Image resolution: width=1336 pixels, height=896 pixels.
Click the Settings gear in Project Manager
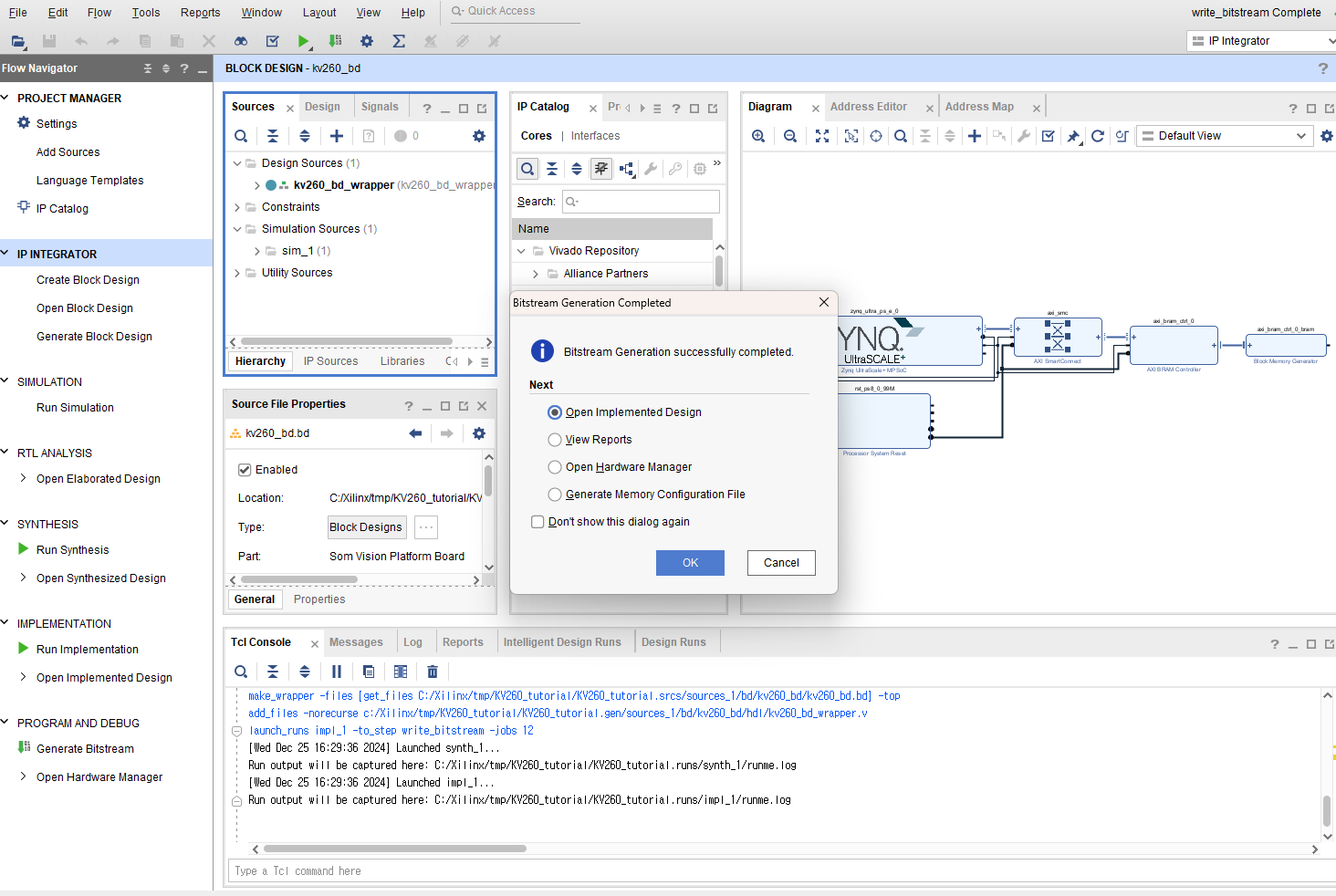[24, 123]
